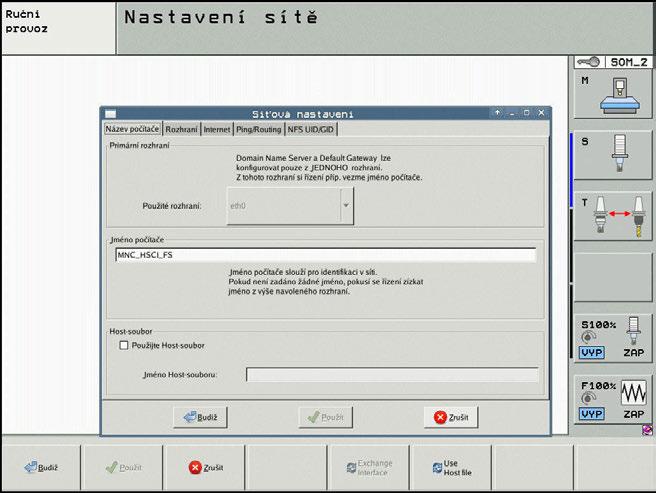Open the Název počítače tab
Image resolution: width=656 pixels, height=493 pixels.
[x=132, y=129]
